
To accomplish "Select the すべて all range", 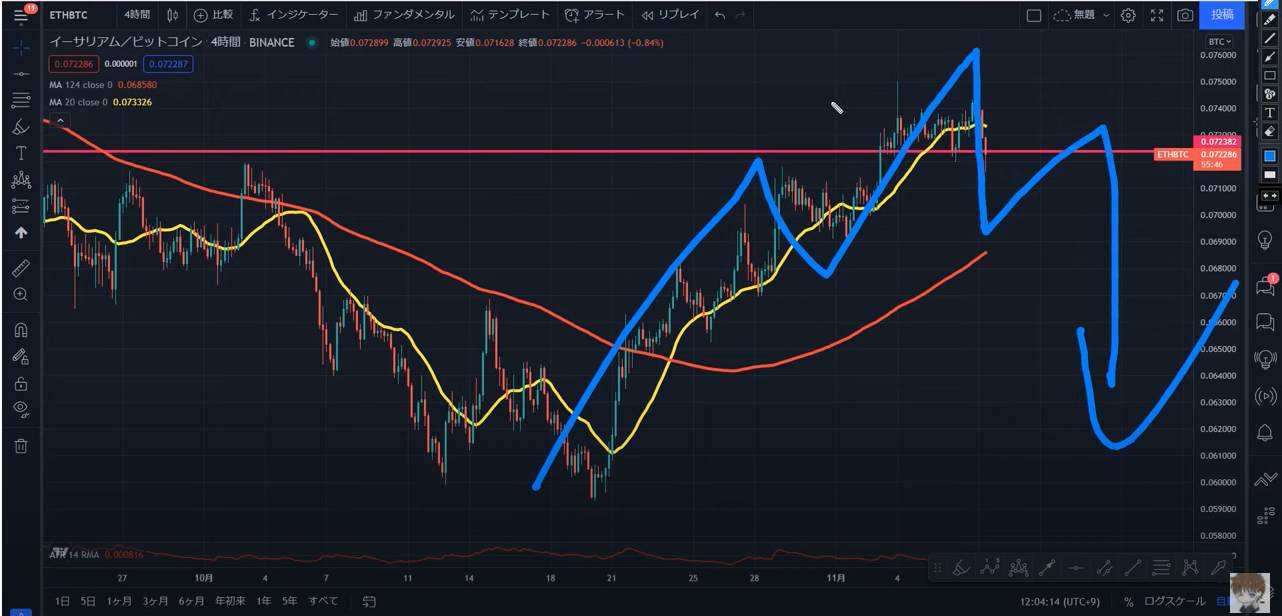I will click(323, 602).
